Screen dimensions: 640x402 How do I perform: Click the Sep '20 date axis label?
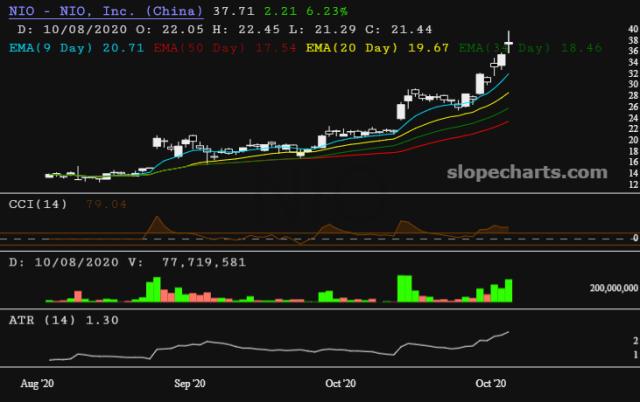tap(189, 383)
